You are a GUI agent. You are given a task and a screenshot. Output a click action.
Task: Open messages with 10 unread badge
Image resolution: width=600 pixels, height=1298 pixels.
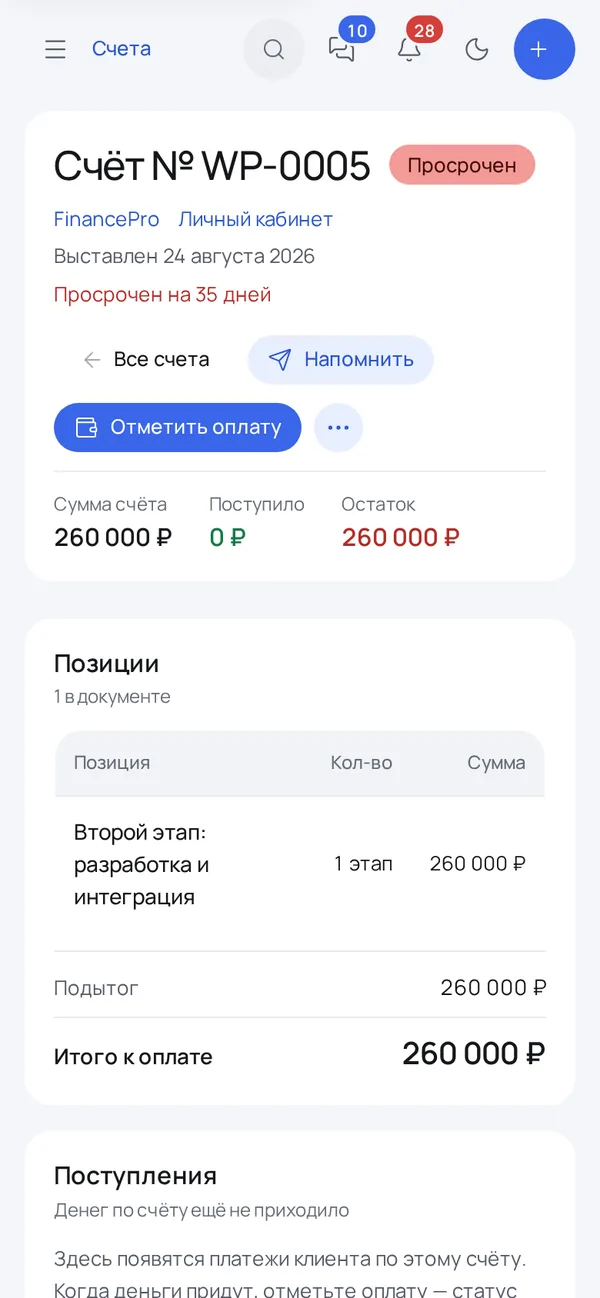(x=342, y=49)
